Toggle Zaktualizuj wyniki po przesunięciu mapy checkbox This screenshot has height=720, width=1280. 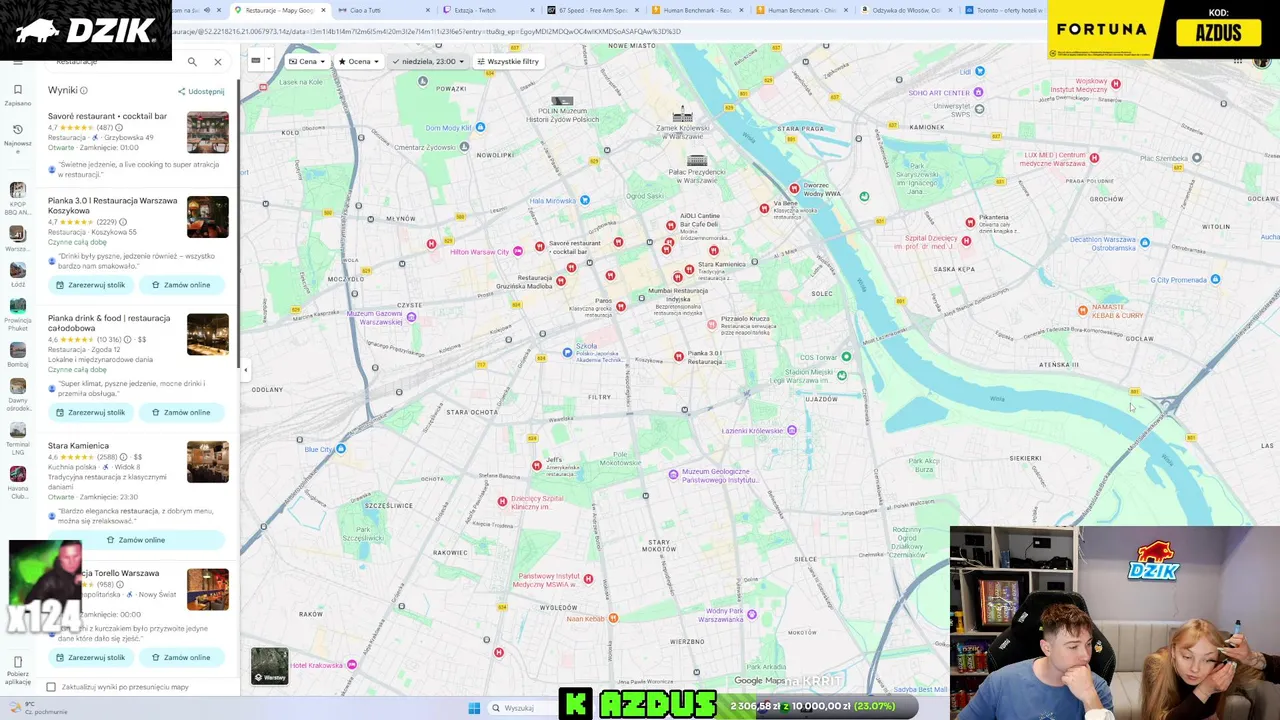pyautogui.click(x=51, y=687)
